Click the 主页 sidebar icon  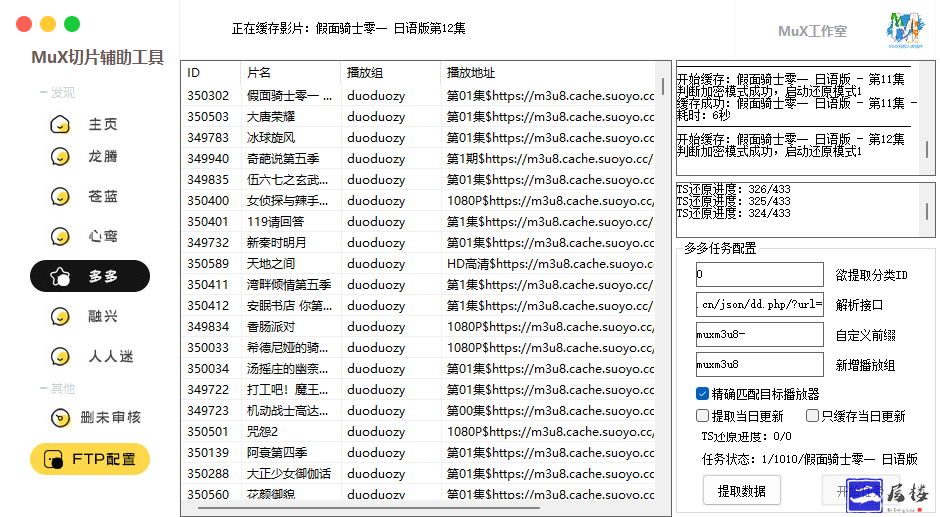[x=61, y=125]
